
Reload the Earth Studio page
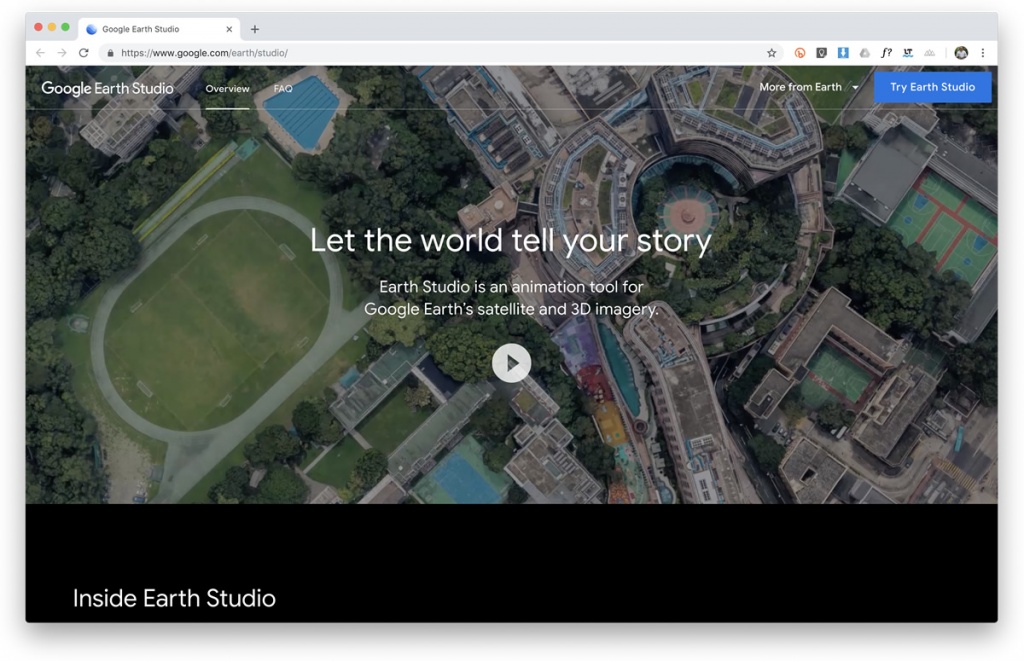click(x=85, y=53)
